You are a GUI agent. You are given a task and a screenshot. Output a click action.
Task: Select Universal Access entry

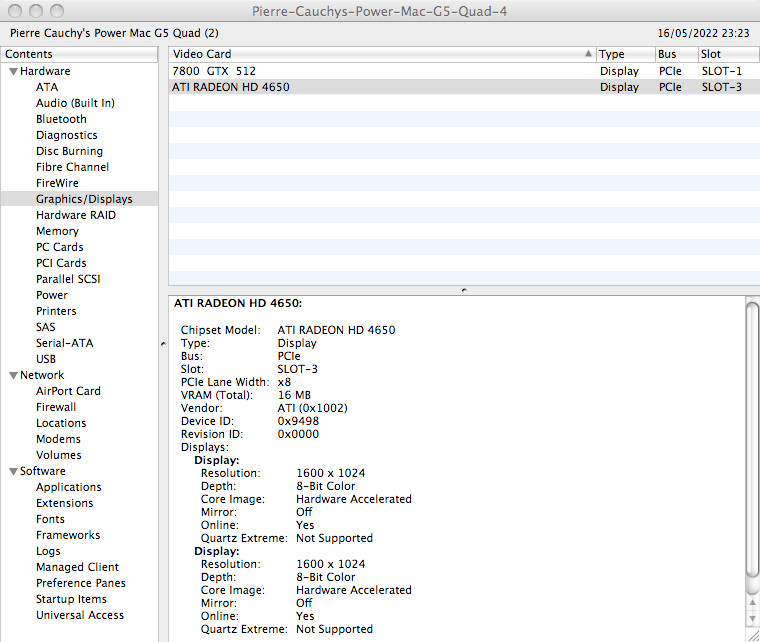80,615
